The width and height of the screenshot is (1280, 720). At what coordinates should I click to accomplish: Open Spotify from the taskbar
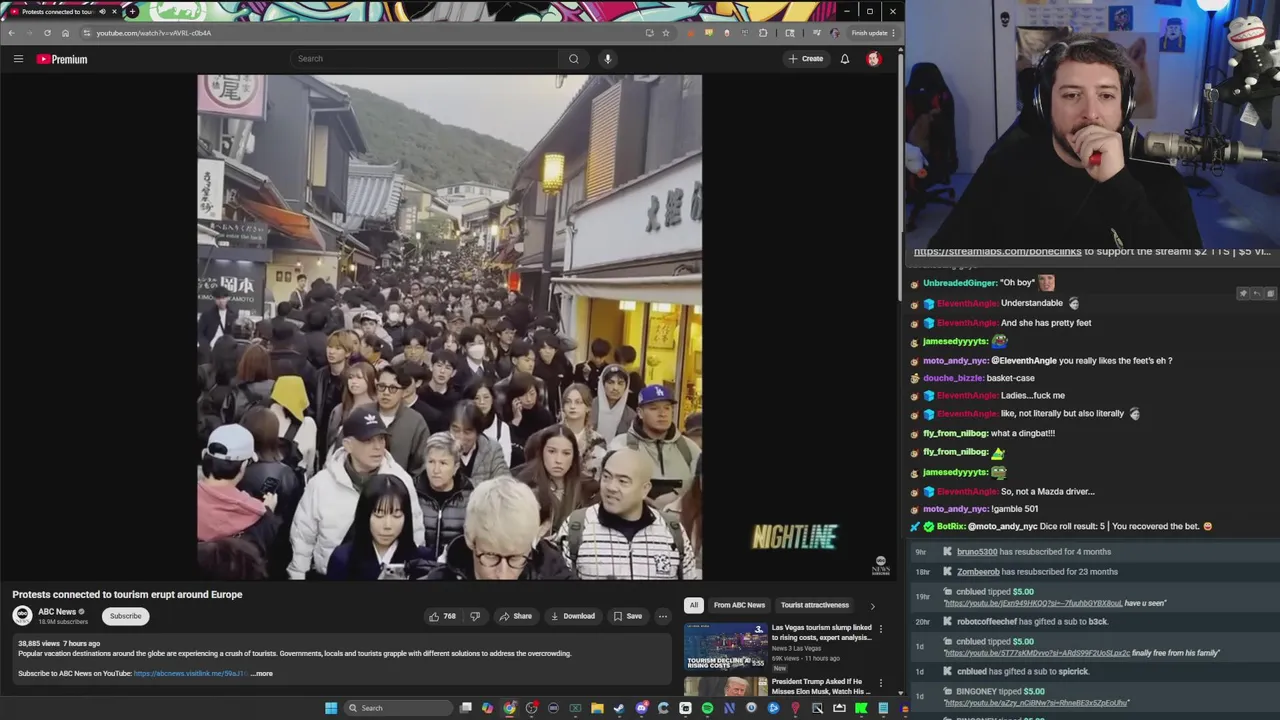pos(707,708)
